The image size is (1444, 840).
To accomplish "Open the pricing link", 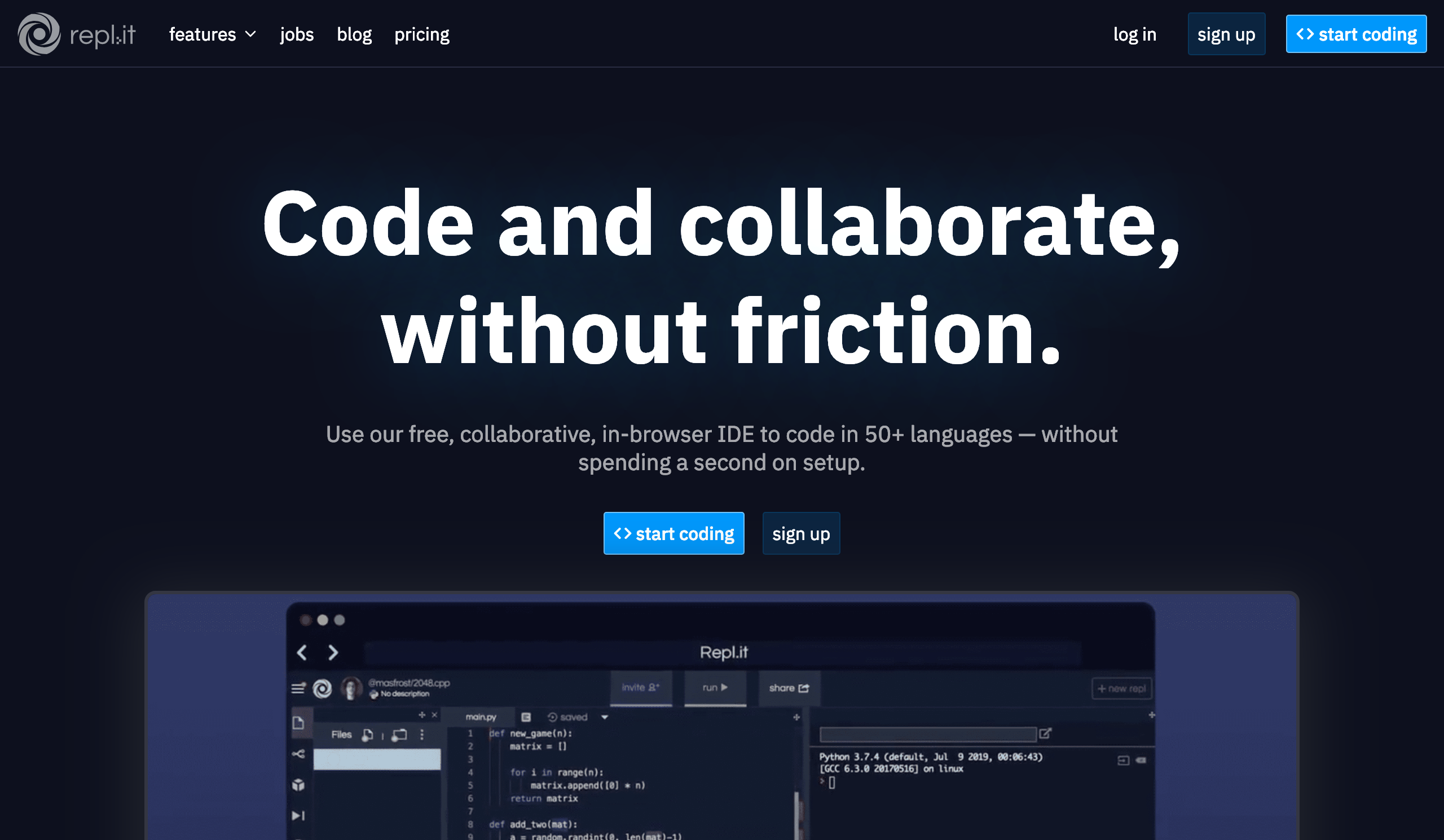I will tap(422, 34).
